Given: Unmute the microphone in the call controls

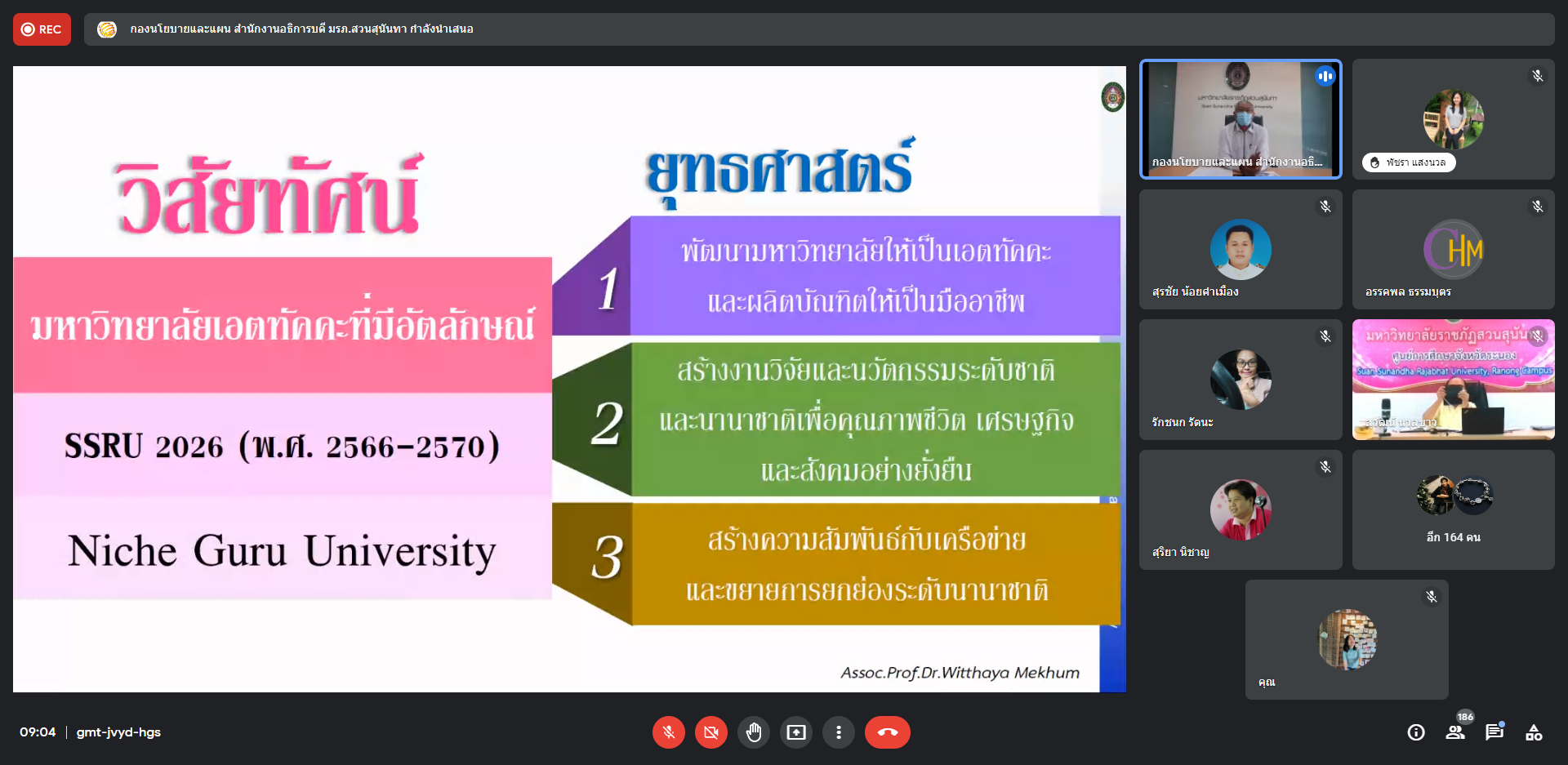Looking at the screenshot, I should [x=668, y=732].
